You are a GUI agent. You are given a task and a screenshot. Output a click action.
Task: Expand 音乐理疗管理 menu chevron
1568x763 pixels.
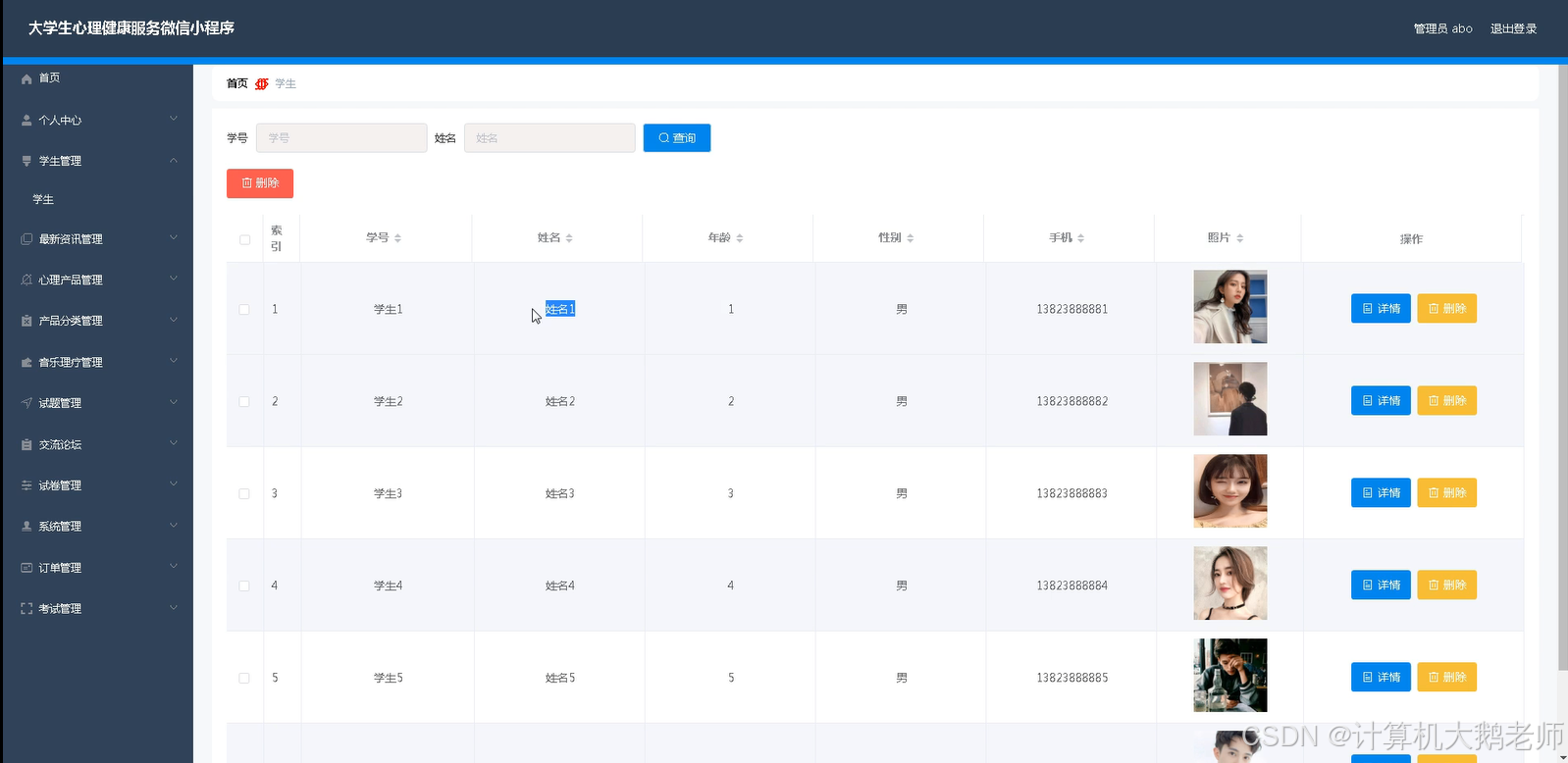[174, 361]
